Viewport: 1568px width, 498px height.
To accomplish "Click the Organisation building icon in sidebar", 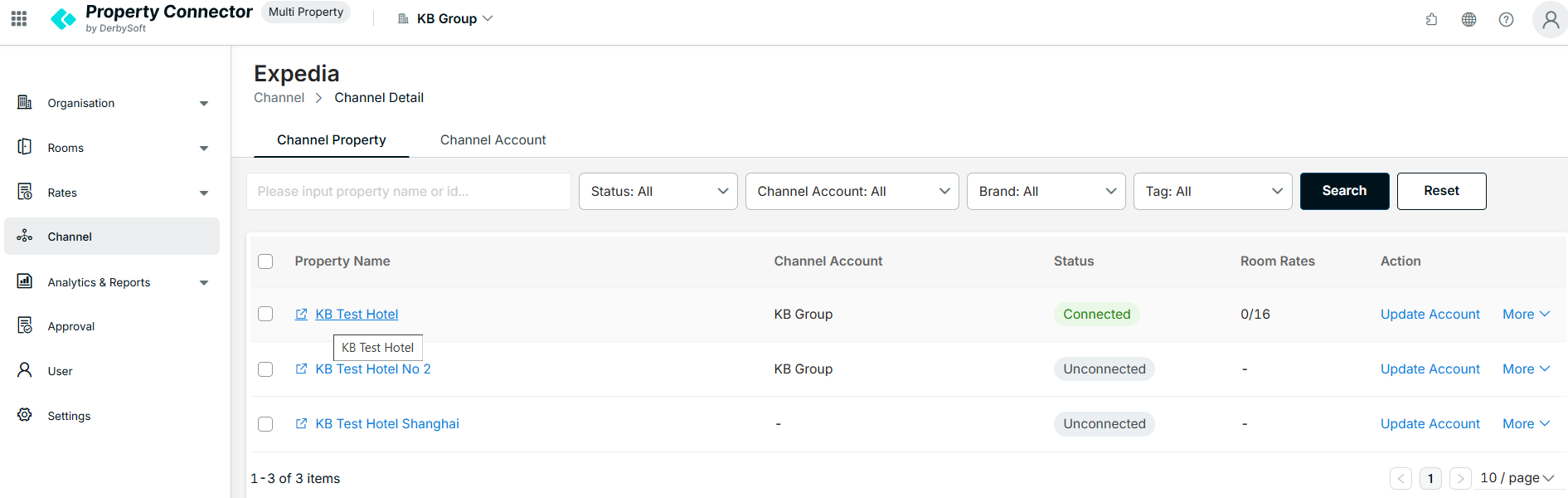I will [x=25, y=102].
